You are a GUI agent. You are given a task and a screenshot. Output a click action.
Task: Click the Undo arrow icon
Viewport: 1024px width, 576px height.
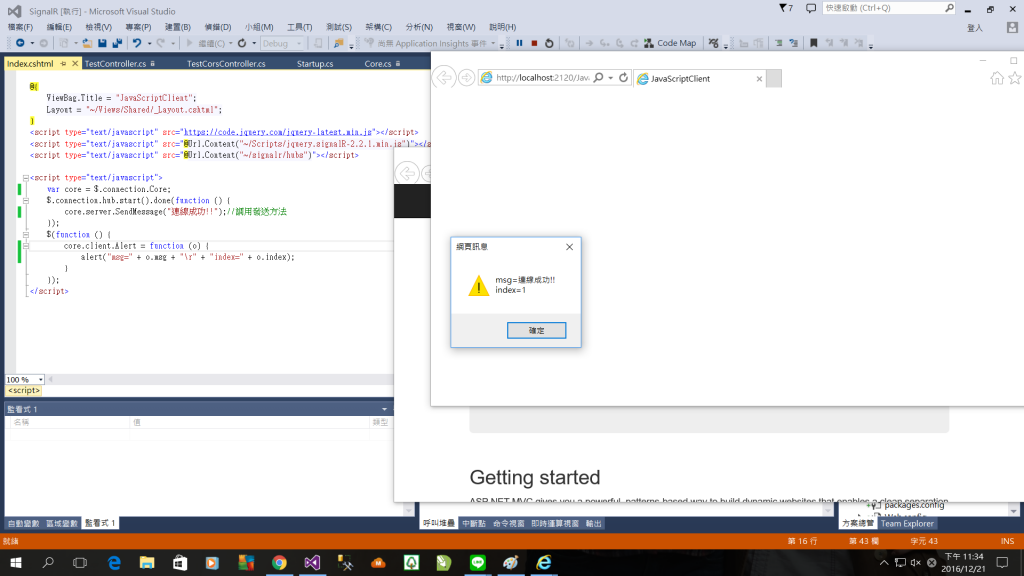point(137,43)
